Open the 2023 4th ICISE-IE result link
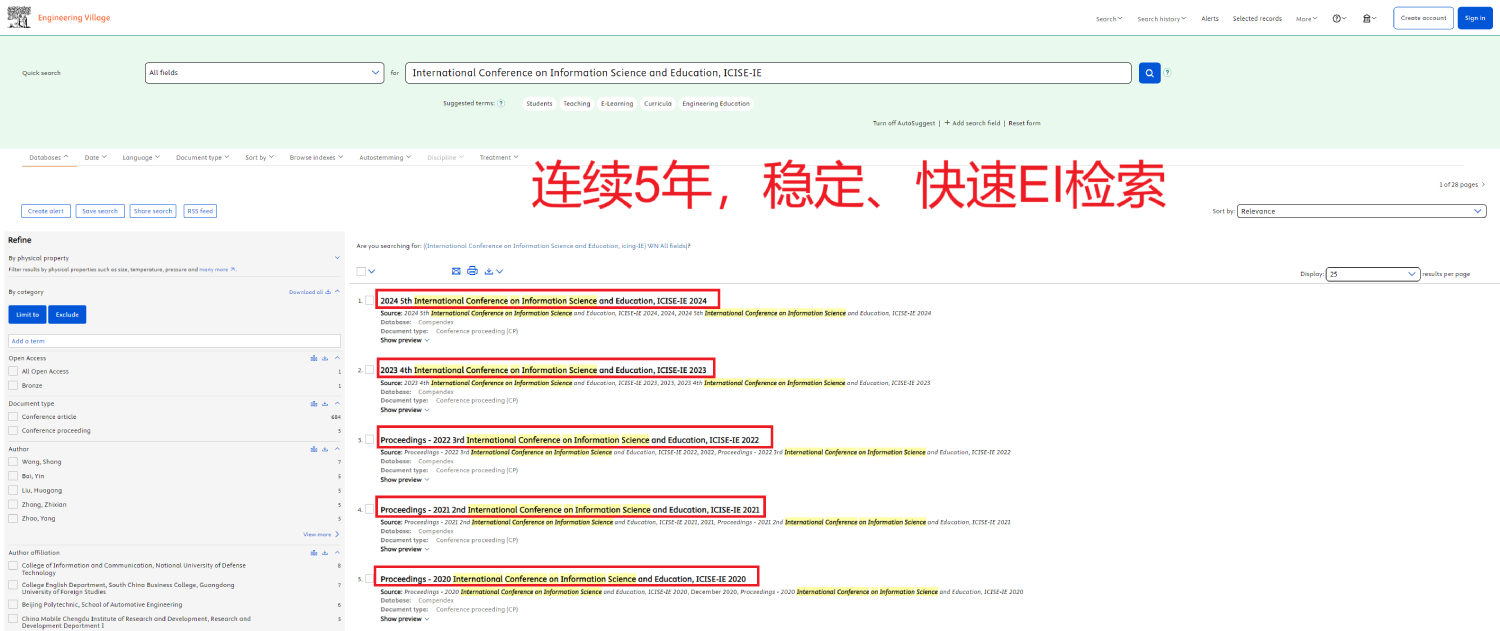Viewport: 1500px width, 631px height. (543, 370)
